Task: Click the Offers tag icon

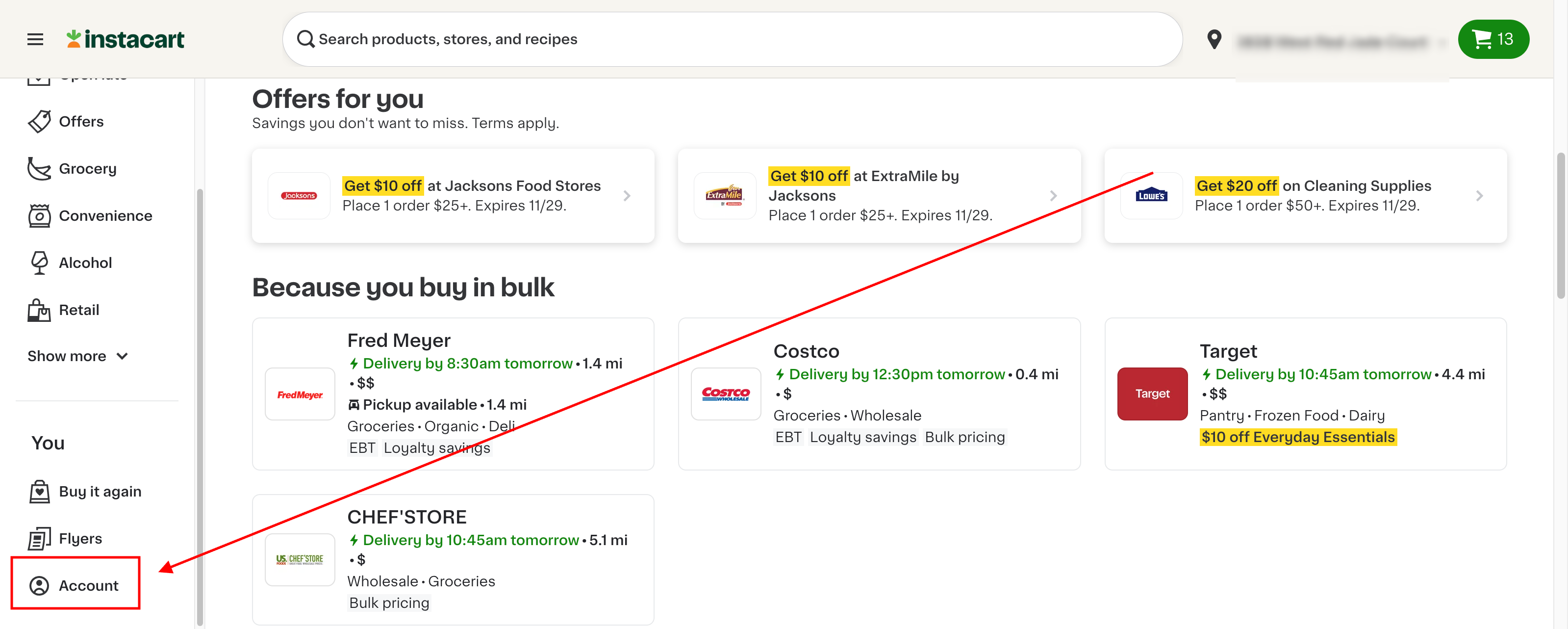Action: click(40, 121)
